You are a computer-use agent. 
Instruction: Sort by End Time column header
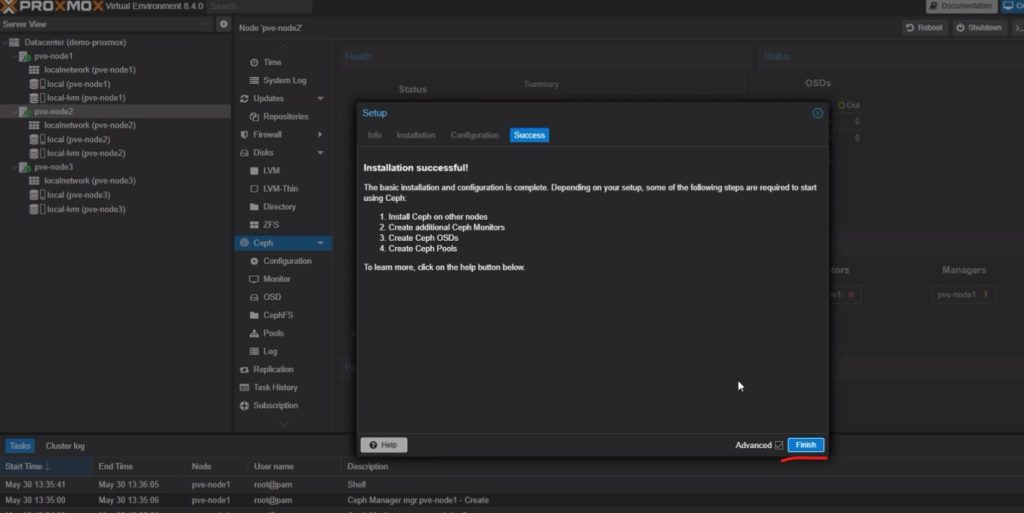(140, 466)
